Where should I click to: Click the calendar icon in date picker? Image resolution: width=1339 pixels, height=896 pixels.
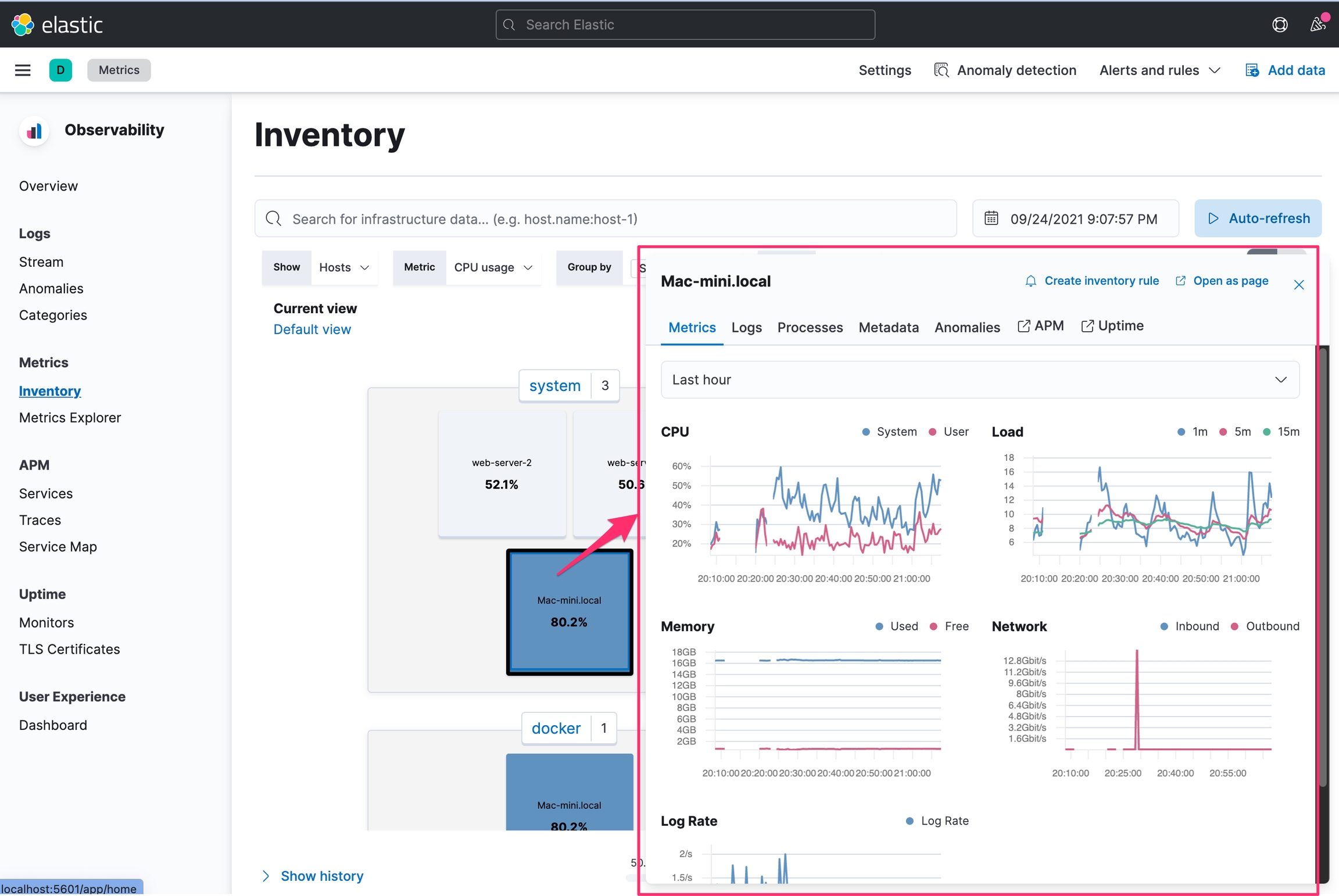991,218
